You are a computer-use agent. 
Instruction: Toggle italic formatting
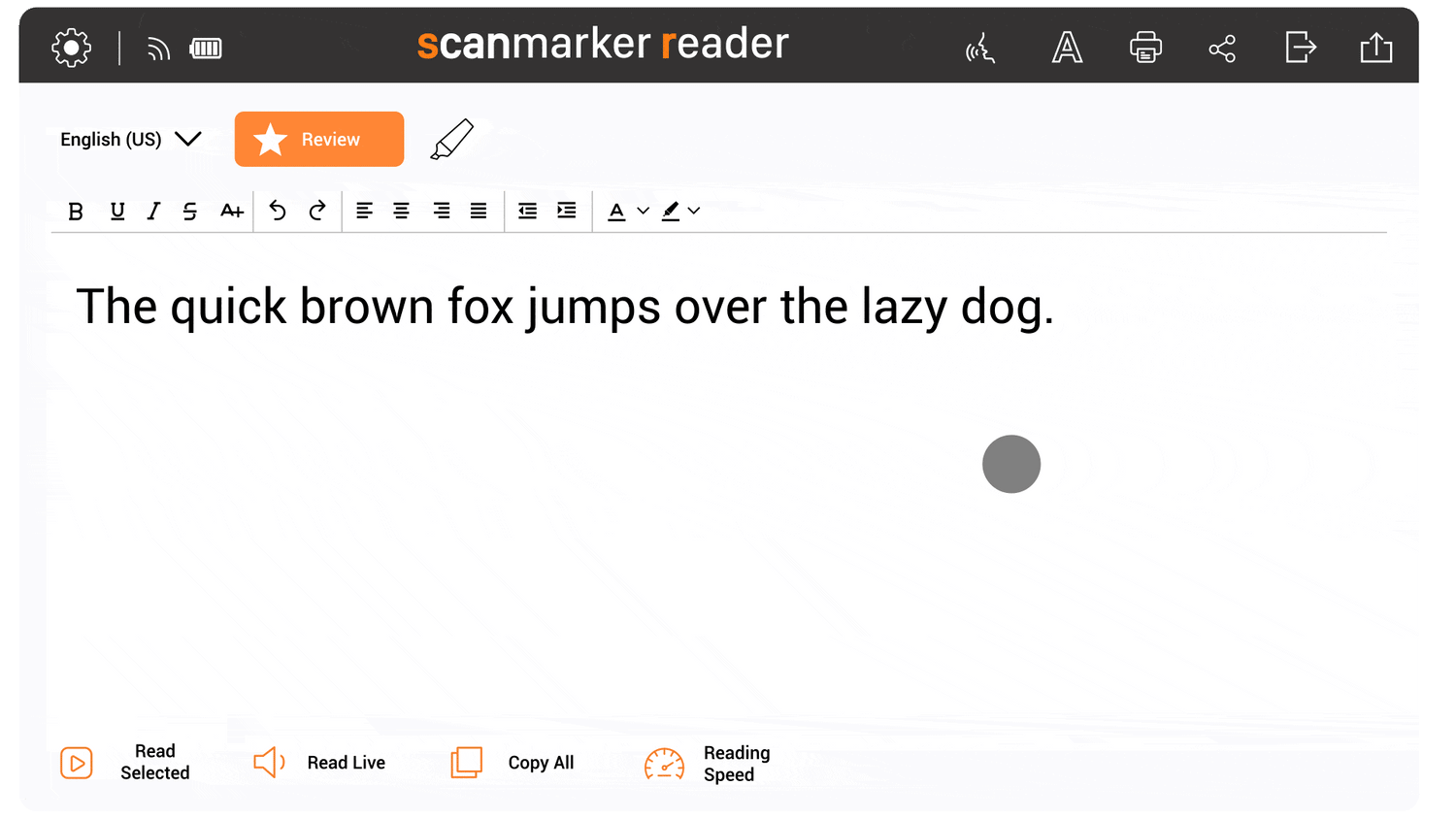tap(153, 212)
